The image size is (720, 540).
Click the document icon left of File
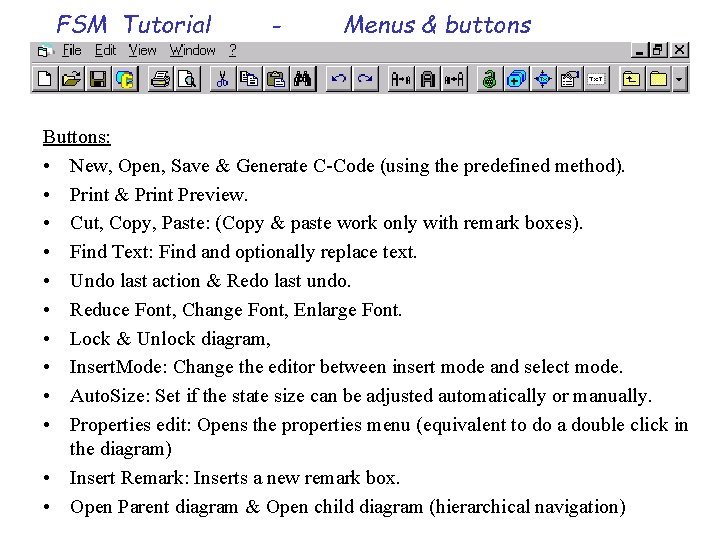coord(44,51)
